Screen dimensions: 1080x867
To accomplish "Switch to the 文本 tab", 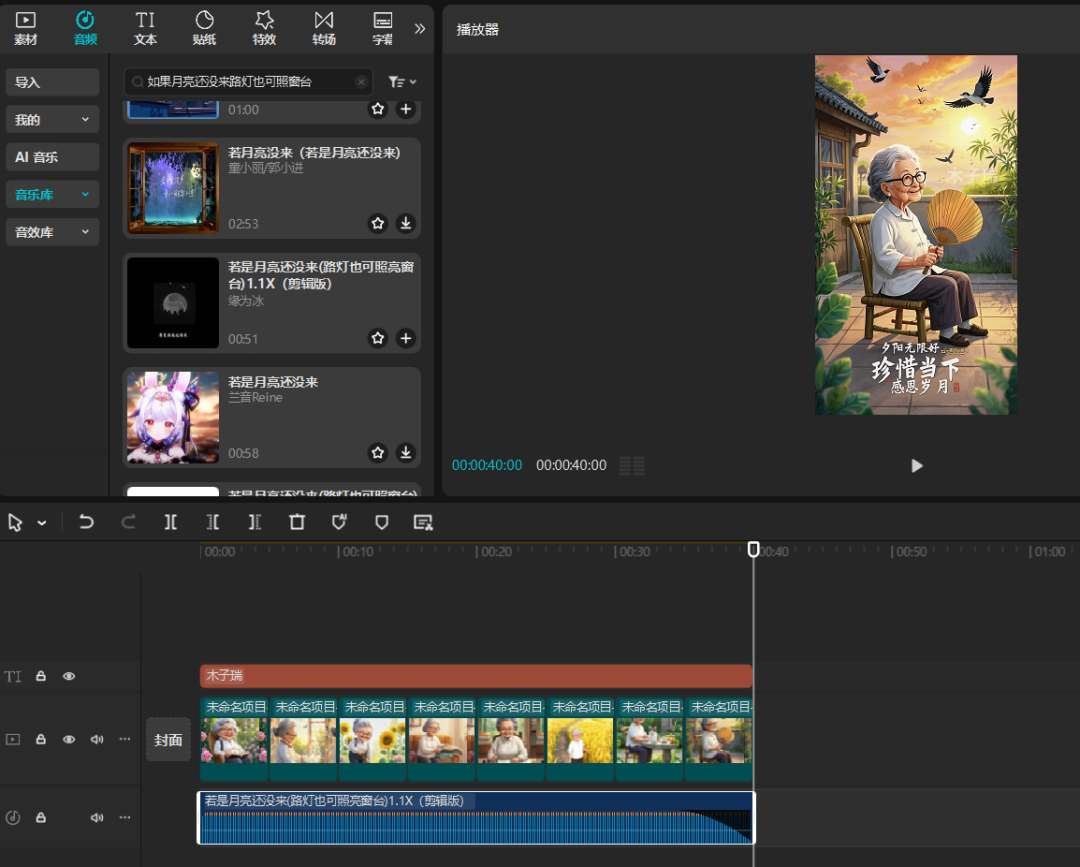I will tap(145, 28).
